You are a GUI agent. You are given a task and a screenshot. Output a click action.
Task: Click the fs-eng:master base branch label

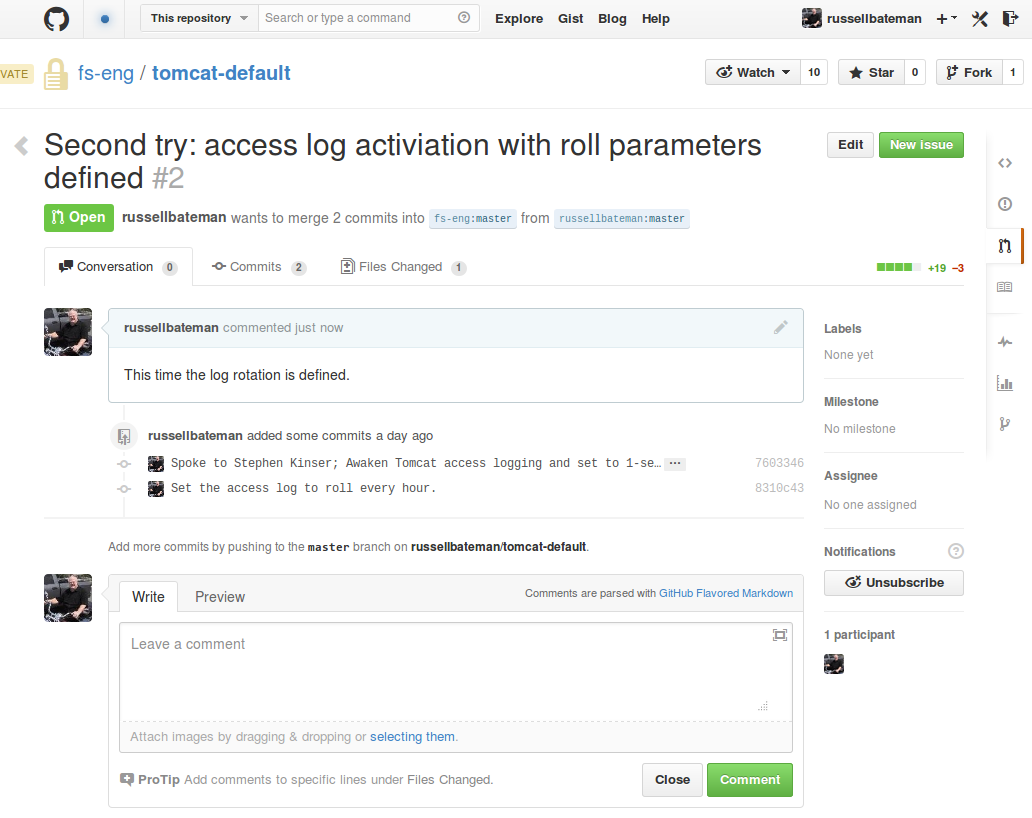pos(473,218)
